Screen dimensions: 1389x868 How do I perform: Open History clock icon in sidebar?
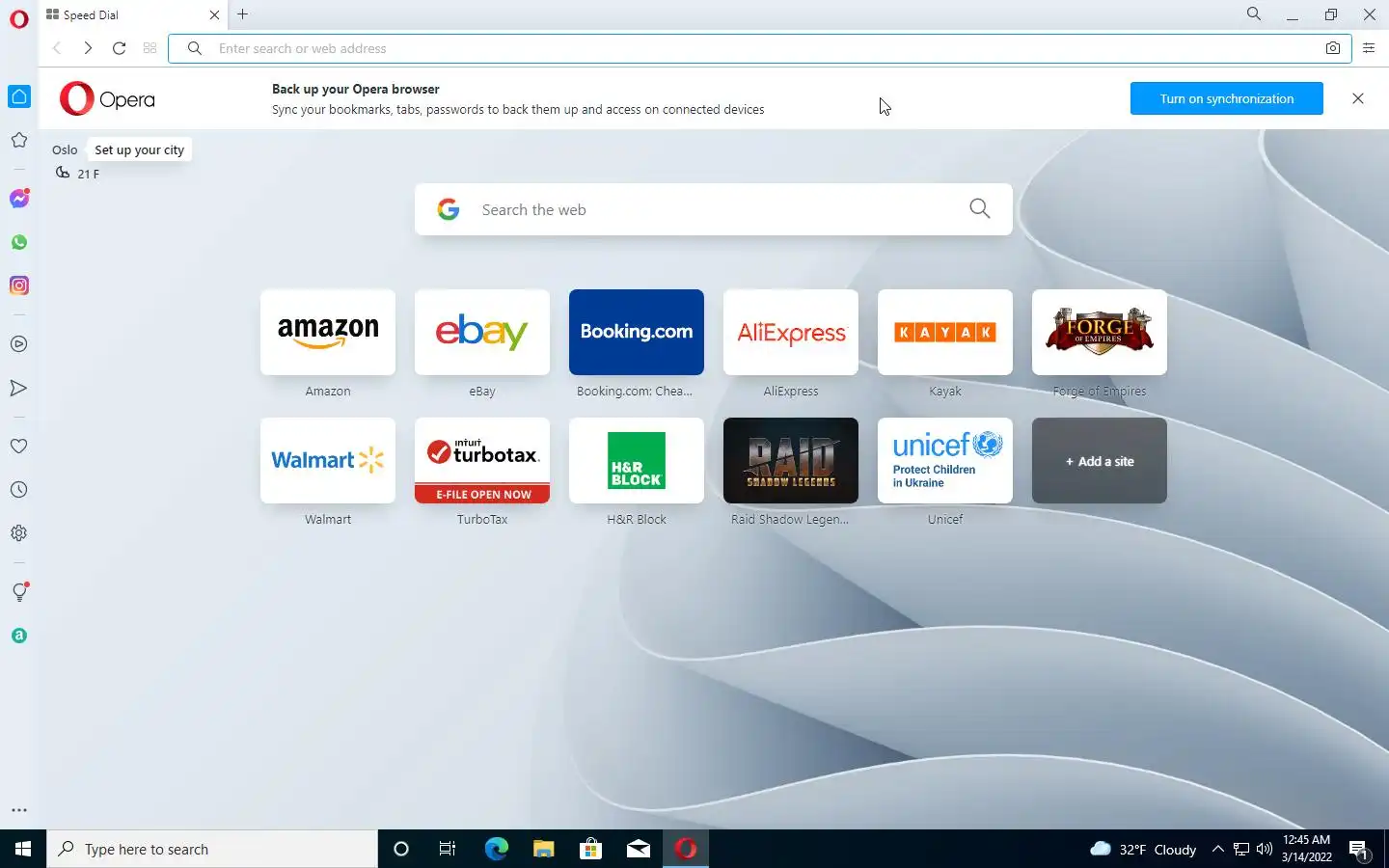(19, 490)
